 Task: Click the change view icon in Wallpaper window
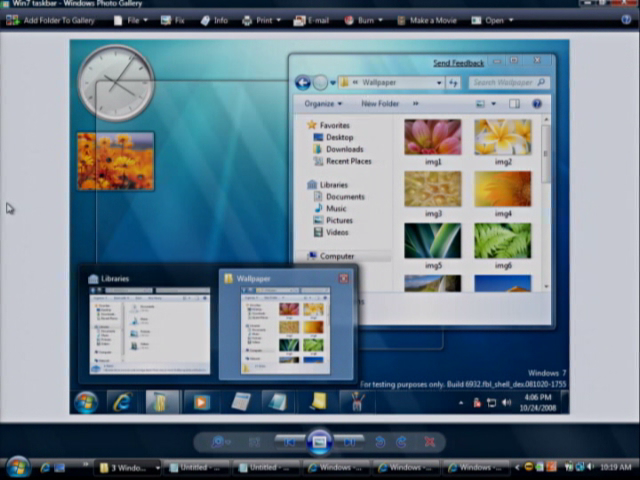click(x=480, y=104)
